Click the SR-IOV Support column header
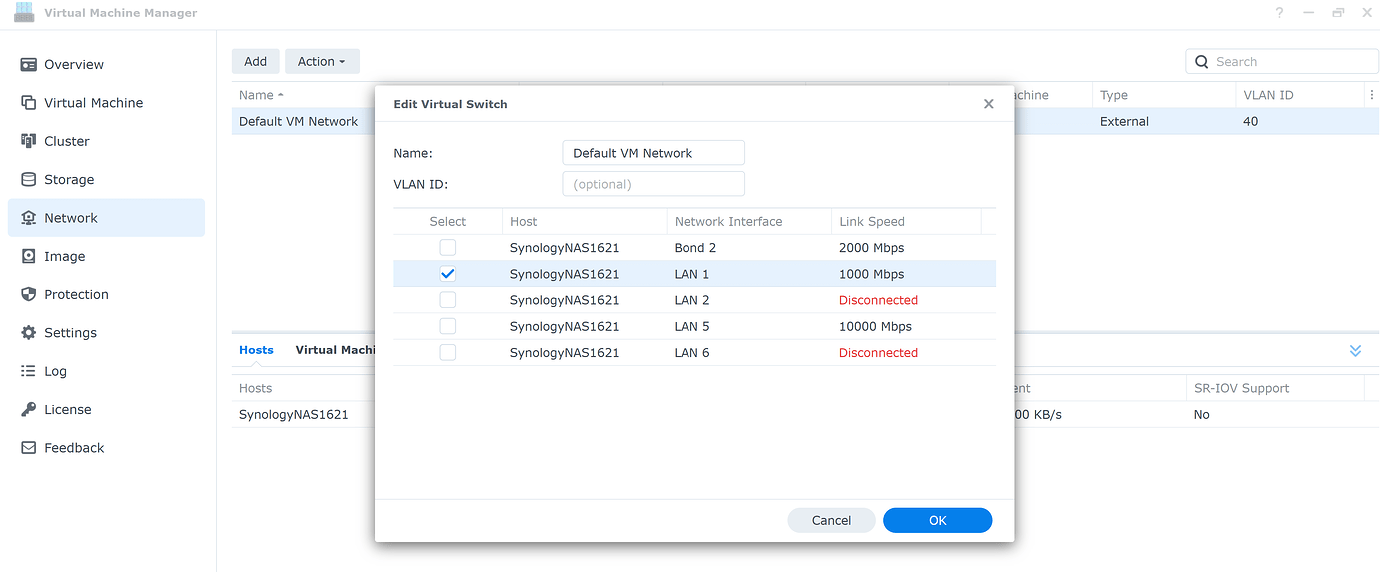1380x572 pixels. [1275, 388]
